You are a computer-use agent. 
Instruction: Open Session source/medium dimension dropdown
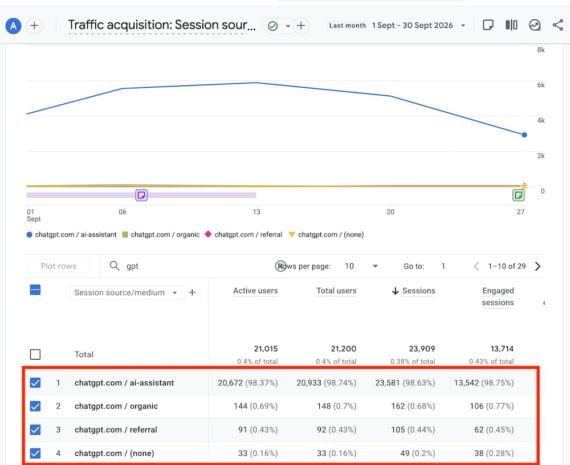coord(126,293)
